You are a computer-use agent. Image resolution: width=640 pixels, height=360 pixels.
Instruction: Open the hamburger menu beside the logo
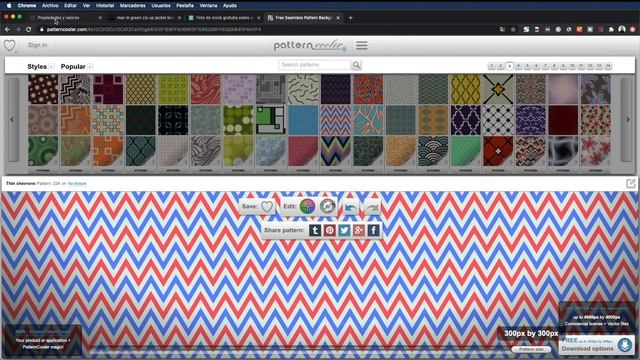[362, 45]
